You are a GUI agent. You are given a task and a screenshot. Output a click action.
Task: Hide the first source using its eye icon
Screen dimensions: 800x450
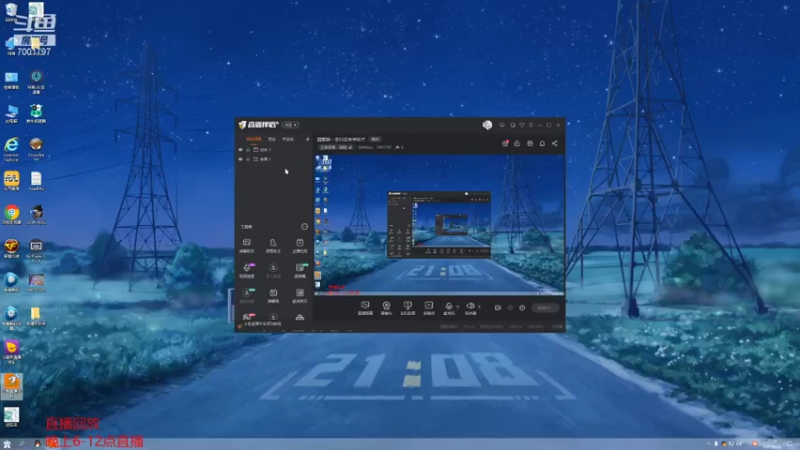coord(240,150)
